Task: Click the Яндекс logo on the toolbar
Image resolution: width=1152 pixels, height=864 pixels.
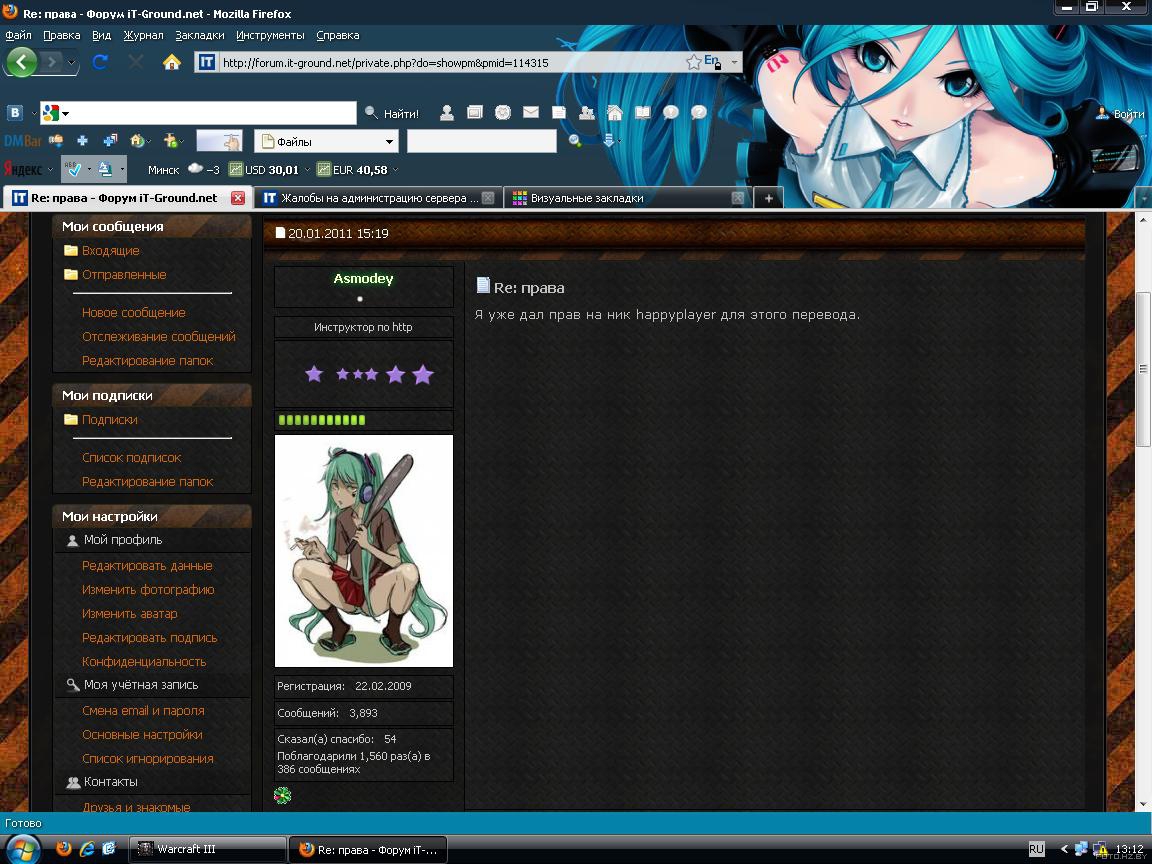Action: click(23, 169)
